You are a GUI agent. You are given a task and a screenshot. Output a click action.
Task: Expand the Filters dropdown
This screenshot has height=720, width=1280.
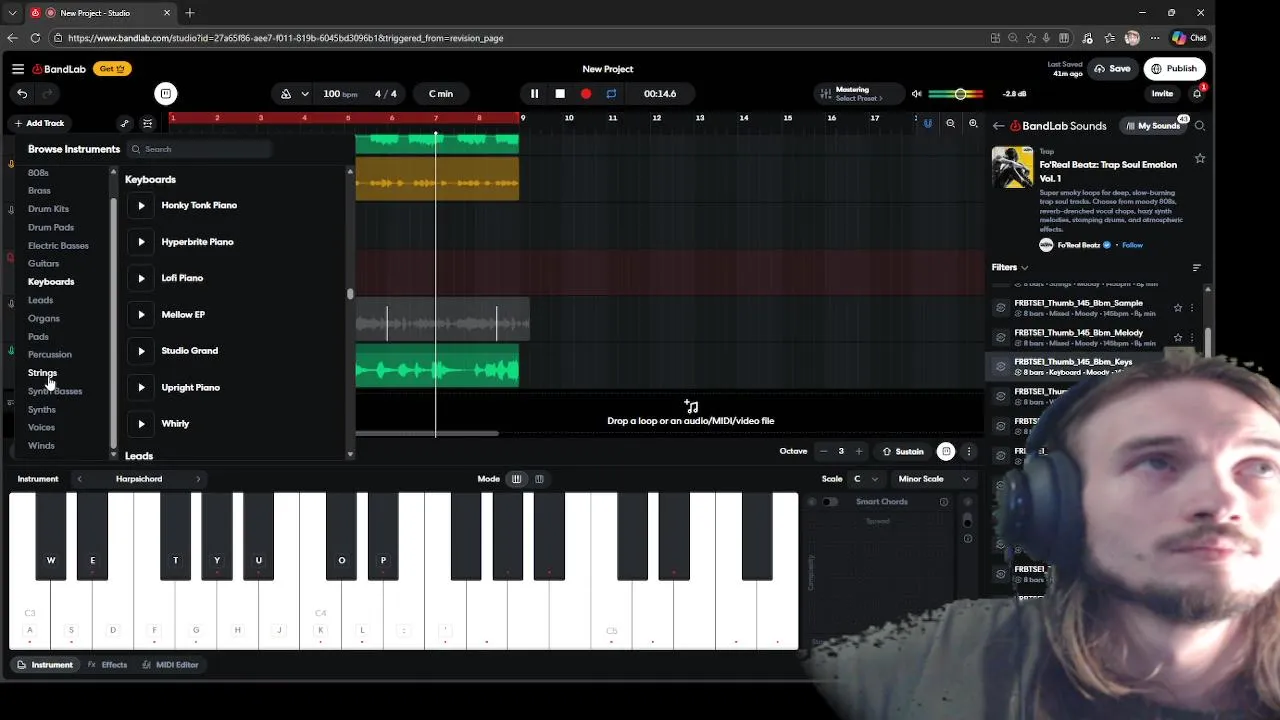pyautogui.click(x=1010, y=267)
